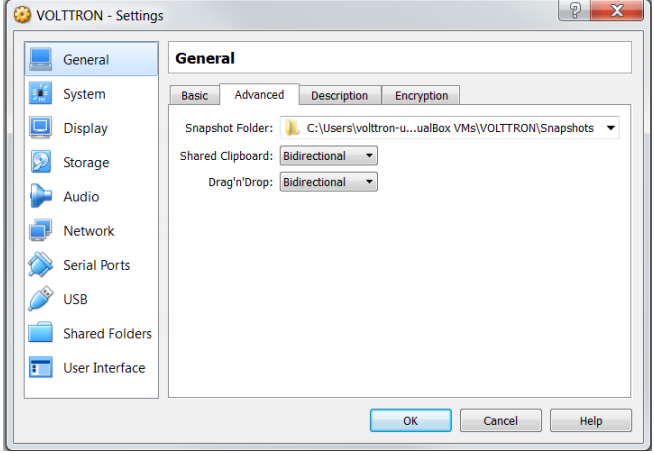Viewport: 654px width, 453px height.
Task: Open the Shared Clipboard dropdown
Action: 329,156
